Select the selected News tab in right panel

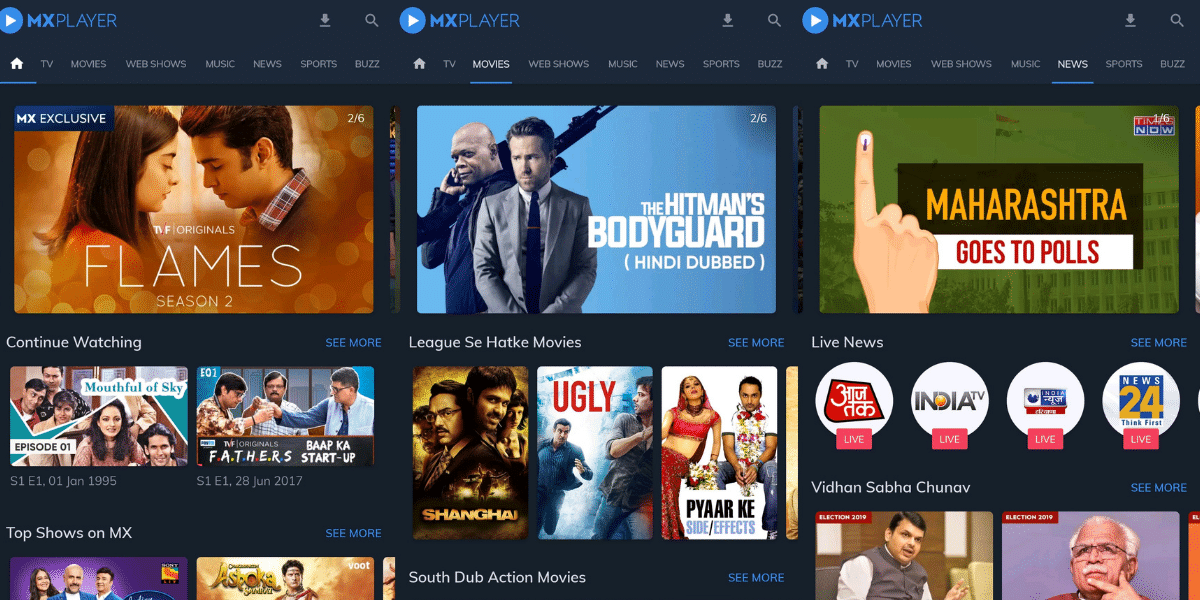pyautogui.click(x=1073, y=64)
